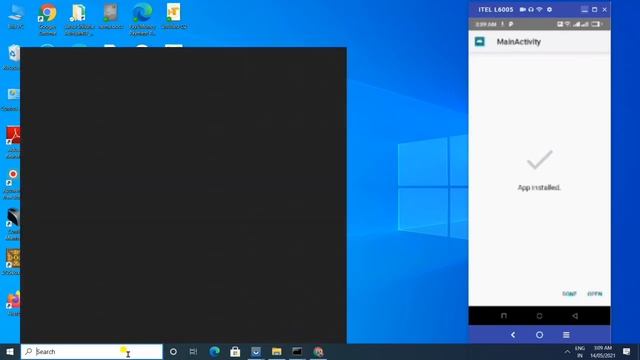Click the colorful round app icon on taskbar

pos(318,351)
